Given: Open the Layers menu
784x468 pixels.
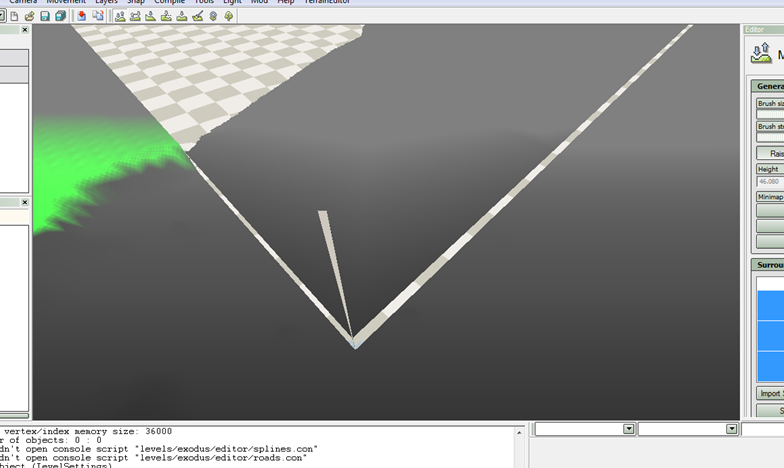Looking at the screenshot, I should tap(106, 2).
